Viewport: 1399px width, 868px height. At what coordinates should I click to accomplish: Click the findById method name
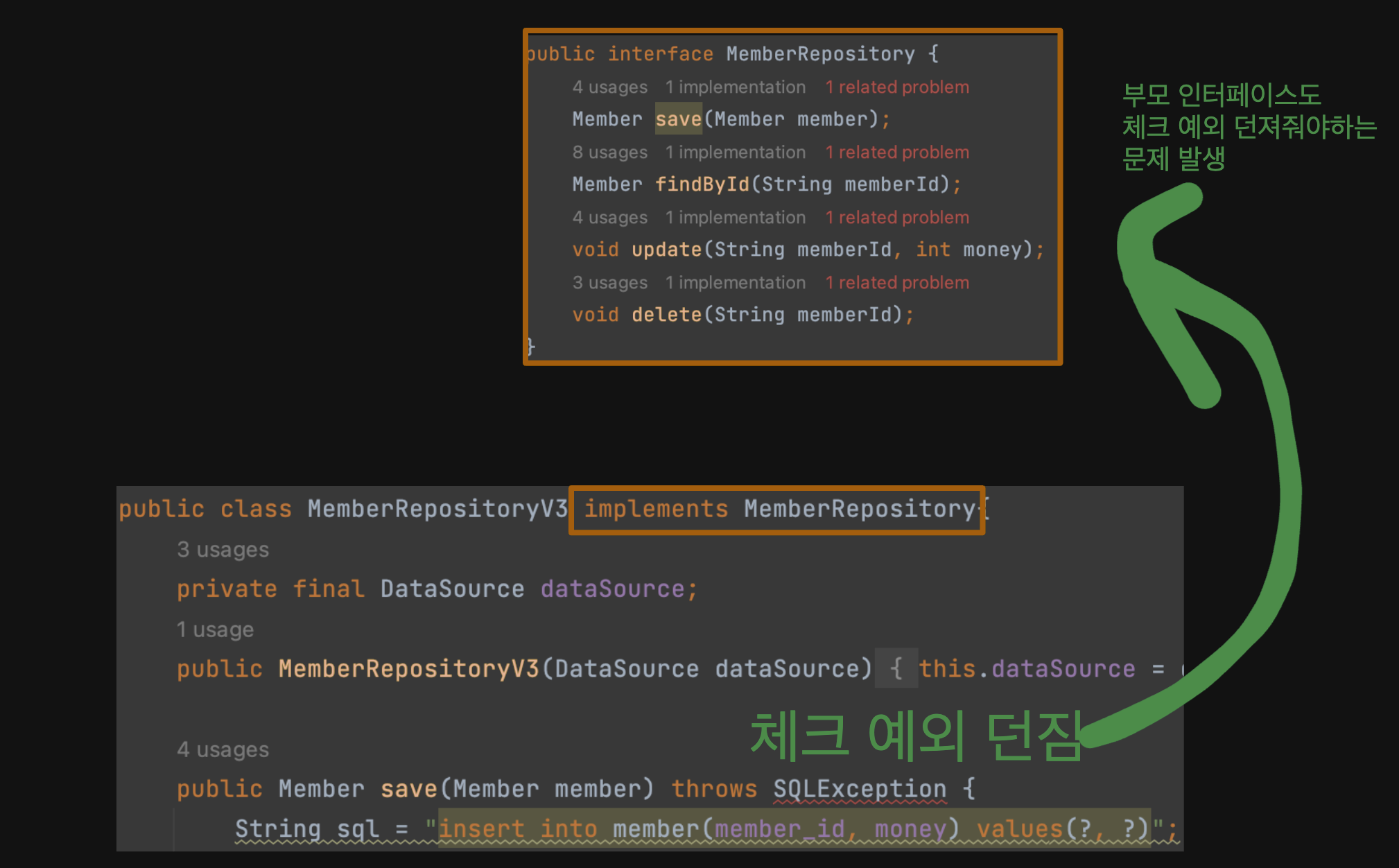point(702,184)
